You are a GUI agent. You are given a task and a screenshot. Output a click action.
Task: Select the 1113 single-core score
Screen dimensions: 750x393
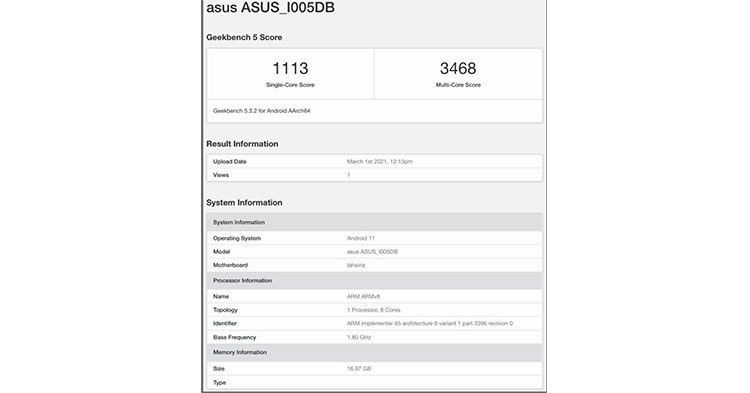pyautogui.click(x=290, y=68)
